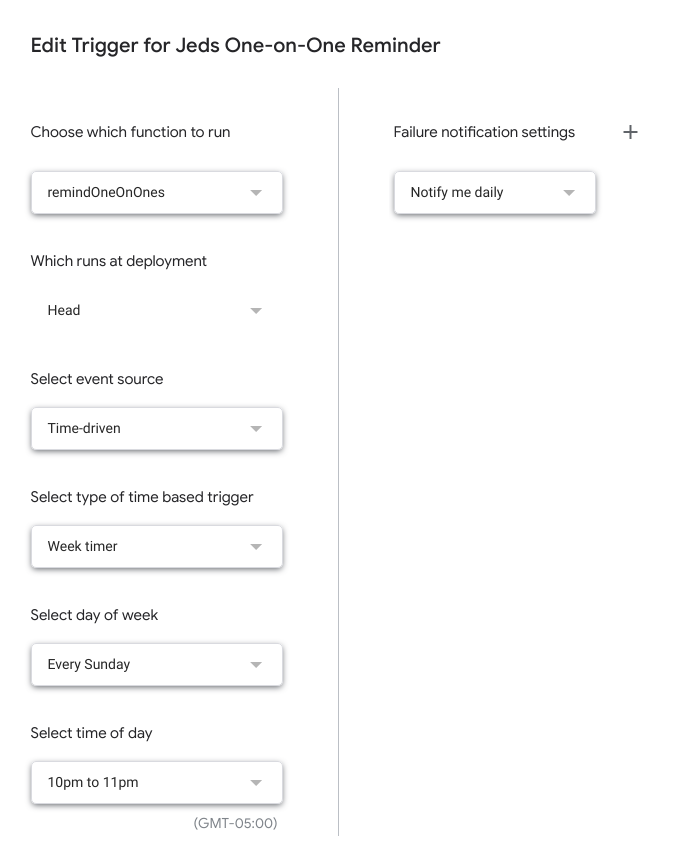Open the Notify me daily dropdown

[x=480, y=192]
